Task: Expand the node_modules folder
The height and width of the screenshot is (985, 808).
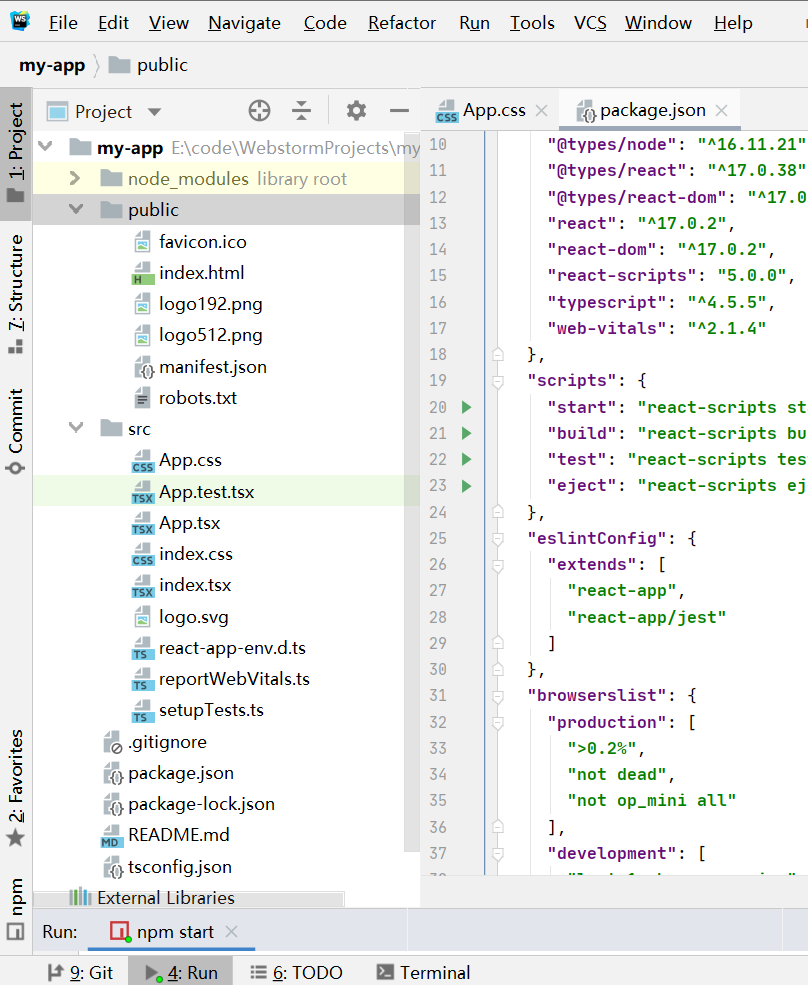Action: pyautogui.click(x=75, y=178)
